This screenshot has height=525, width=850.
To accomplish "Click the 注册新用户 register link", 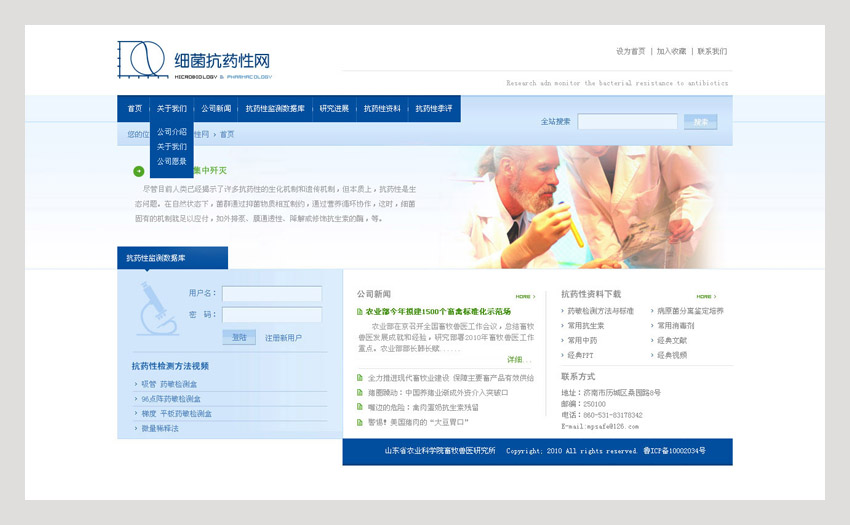I will click(x=283, y=338).
